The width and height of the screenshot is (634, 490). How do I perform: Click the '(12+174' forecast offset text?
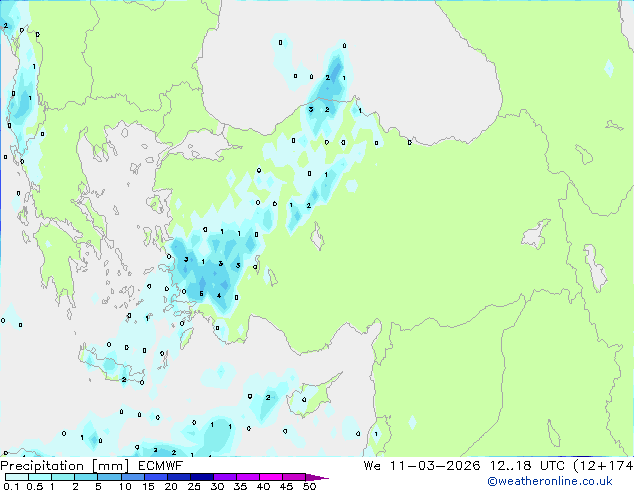pos(603,466)
